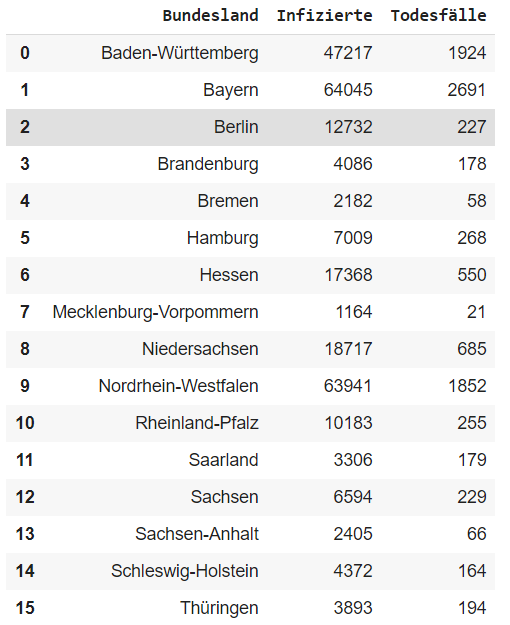The width and height of the screenshot is (510, 625).
Task: Click Hessen's infected value 17368
Action: pyautogui.click(x=348, y=275)
